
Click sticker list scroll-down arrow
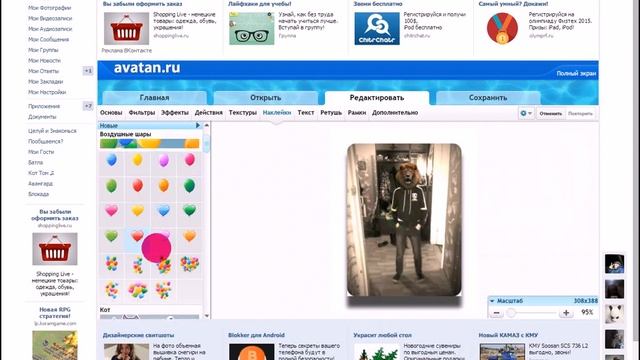pyautogui.click(x=207, y=316)
